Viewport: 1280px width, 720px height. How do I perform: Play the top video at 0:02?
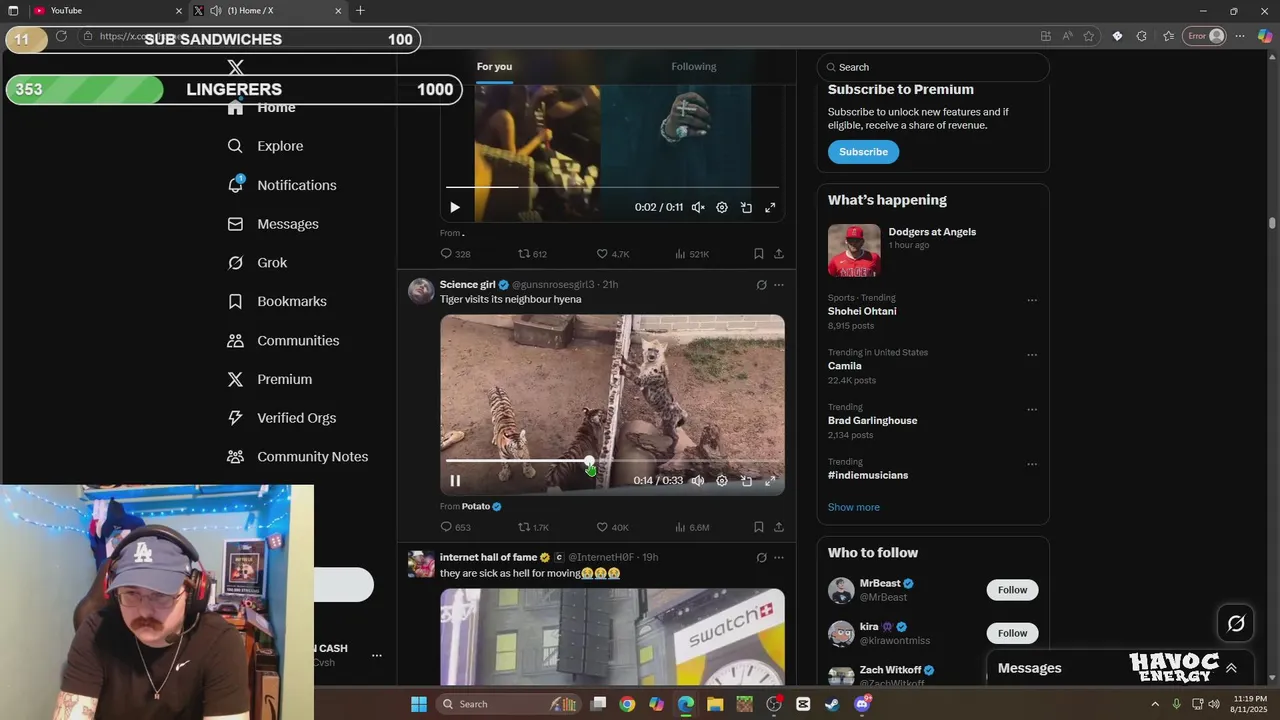pos(455,208)
